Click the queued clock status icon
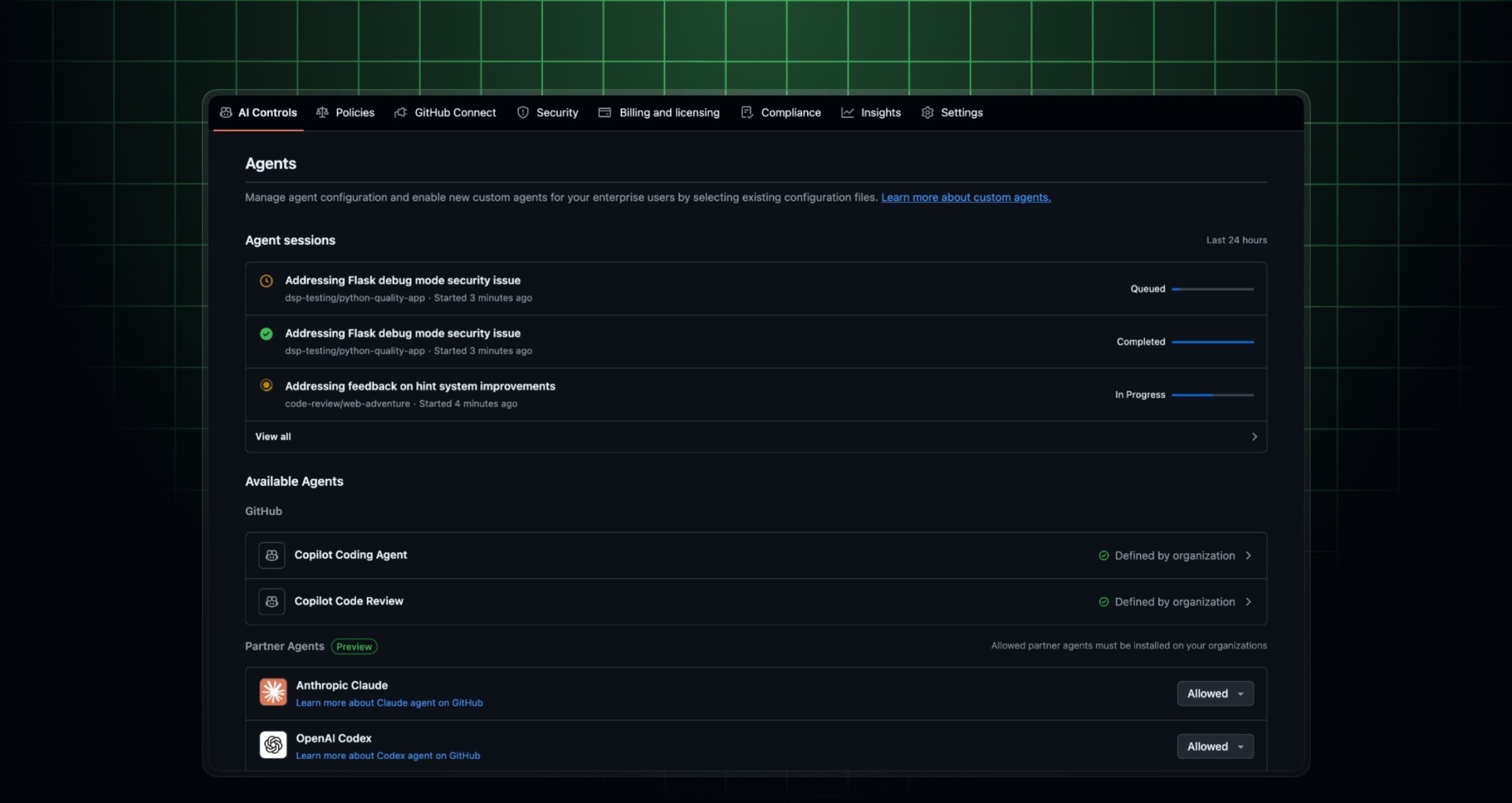 coord(267,281)
